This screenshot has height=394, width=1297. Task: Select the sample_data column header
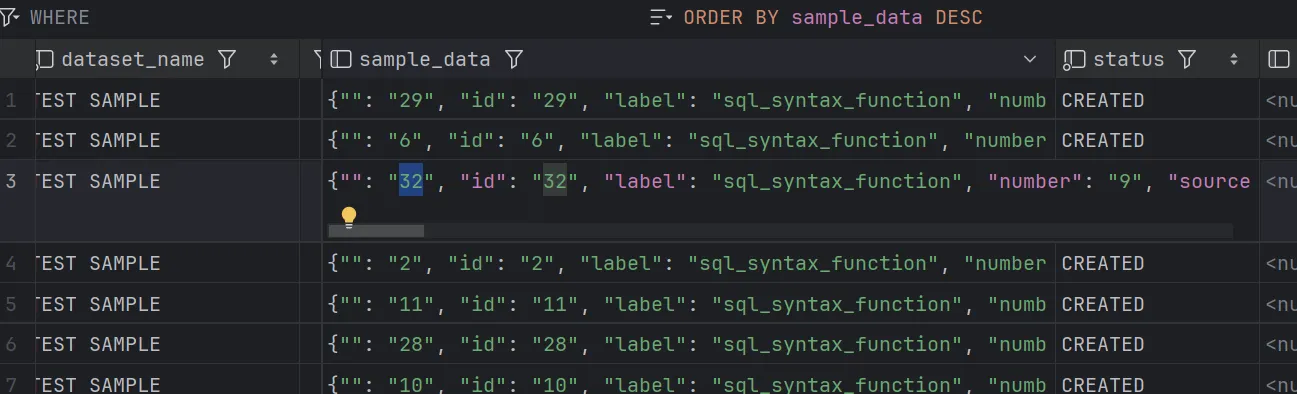[425, 60]
